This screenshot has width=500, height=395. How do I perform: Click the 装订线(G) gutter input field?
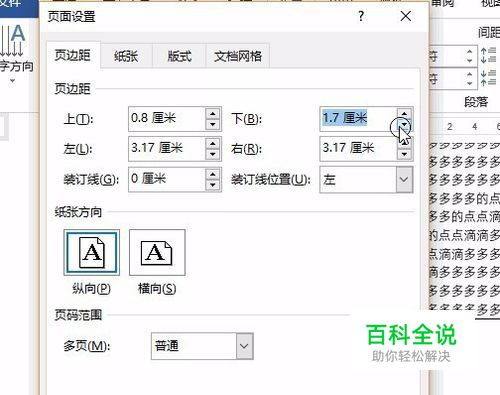tap(167, 180)
